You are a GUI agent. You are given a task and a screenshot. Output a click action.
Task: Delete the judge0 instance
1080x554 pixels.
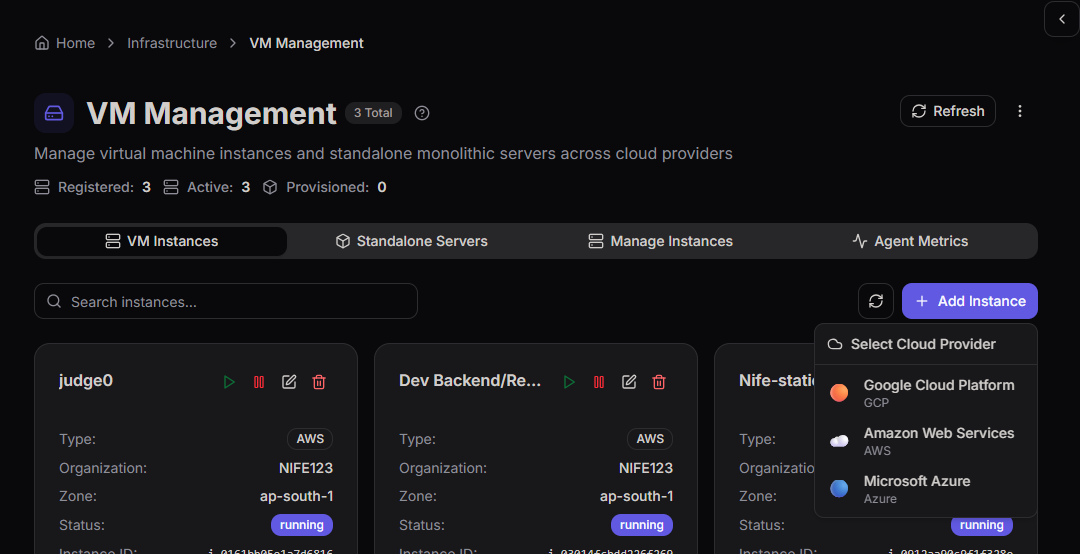(319, 382)
